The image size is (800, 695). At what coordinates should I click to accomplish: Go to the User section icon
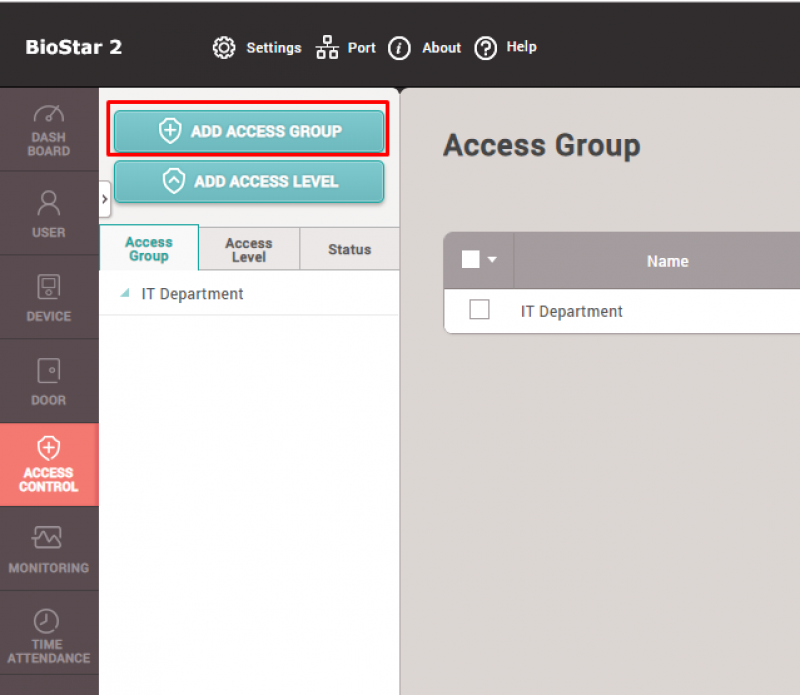pyautogui.click(x=48, y=203)
